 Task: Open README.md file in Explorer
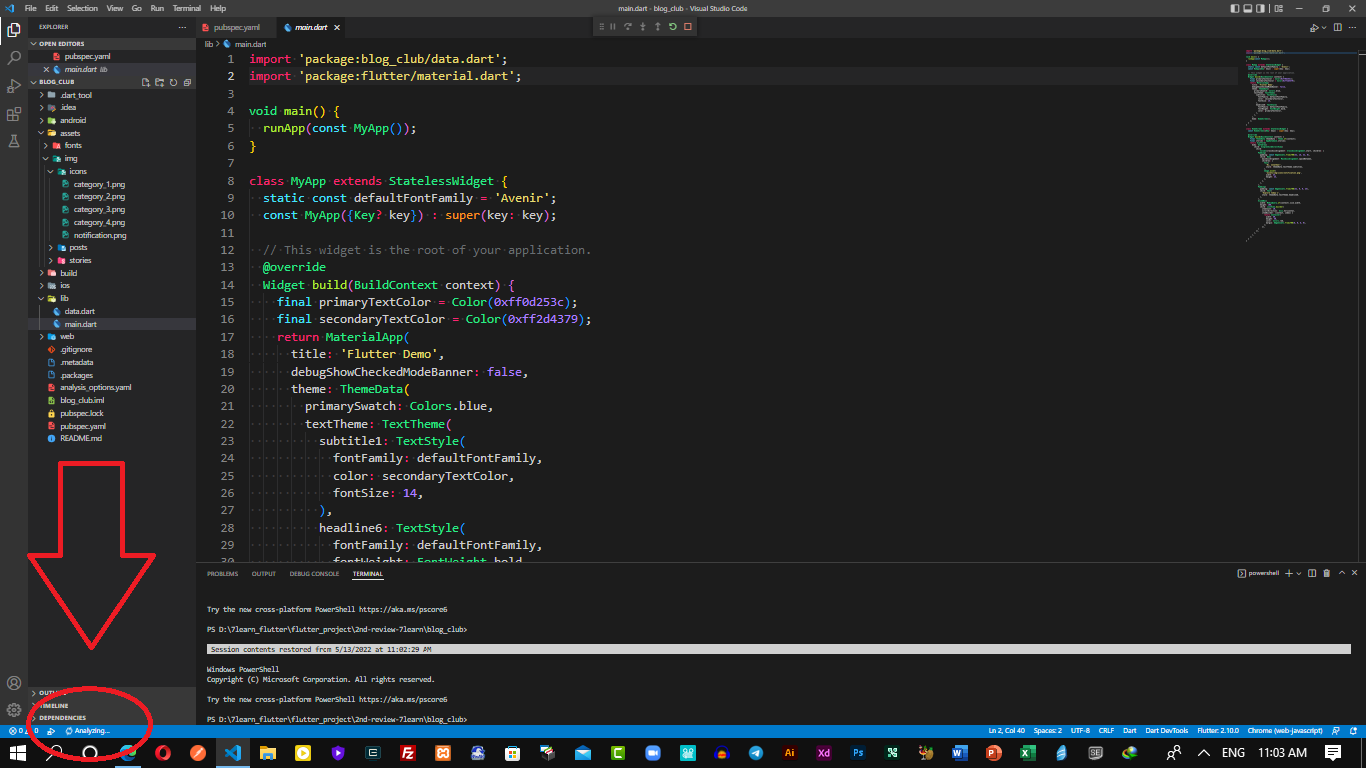(81, 438)
